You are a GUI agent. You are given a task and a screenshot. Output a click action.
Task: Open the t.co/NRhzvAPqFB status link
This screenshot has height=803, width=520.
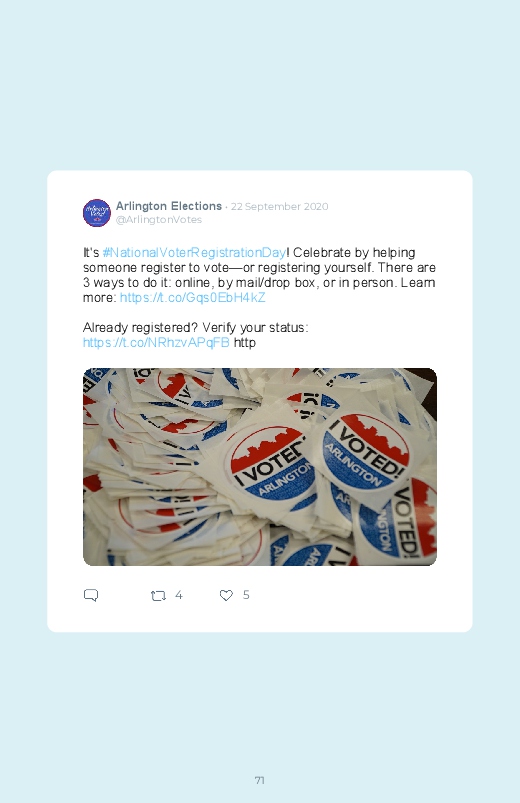point(156,343)
